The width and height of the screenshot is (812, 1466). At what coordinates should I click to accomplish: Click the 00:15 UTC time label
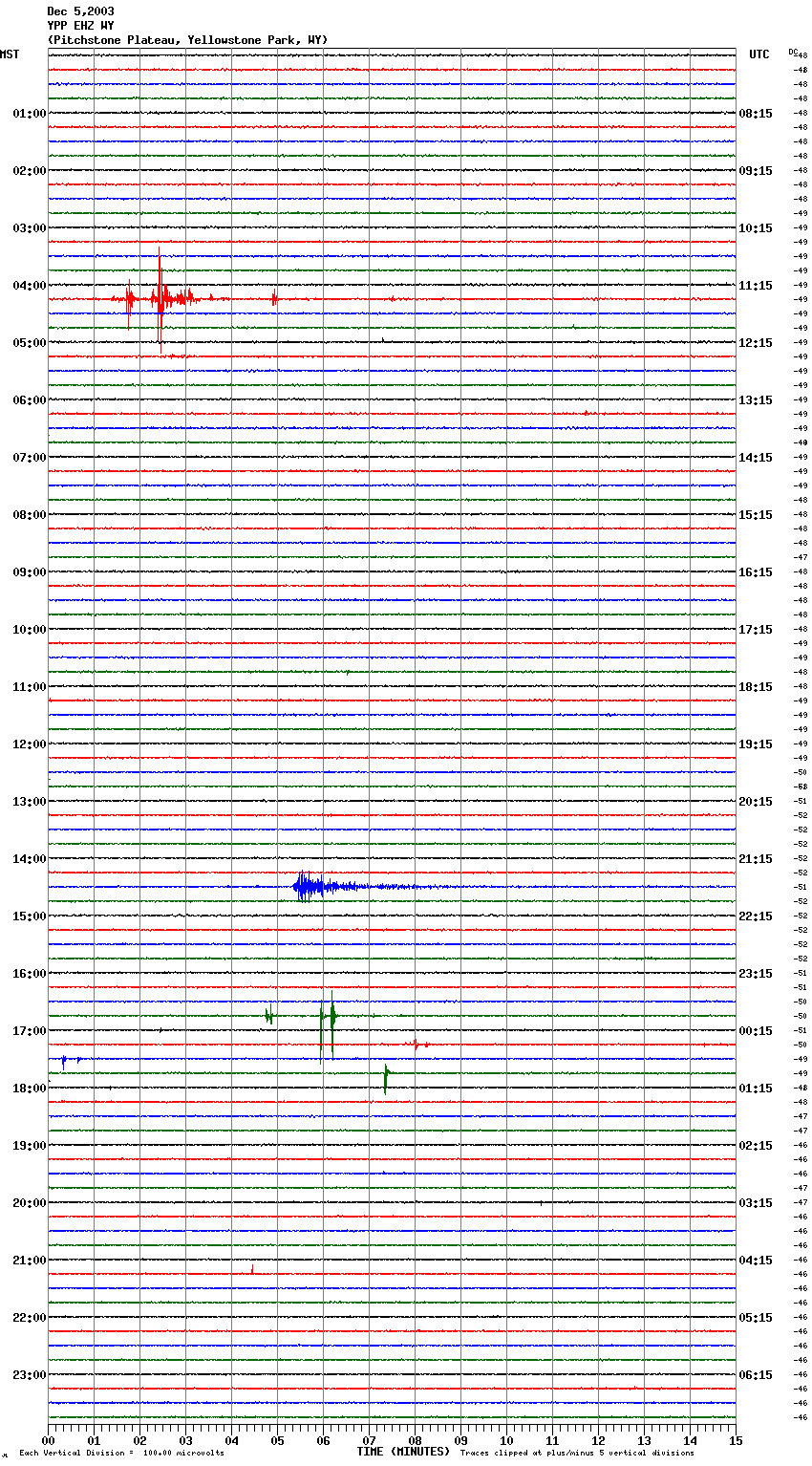tap(756, 1031)
